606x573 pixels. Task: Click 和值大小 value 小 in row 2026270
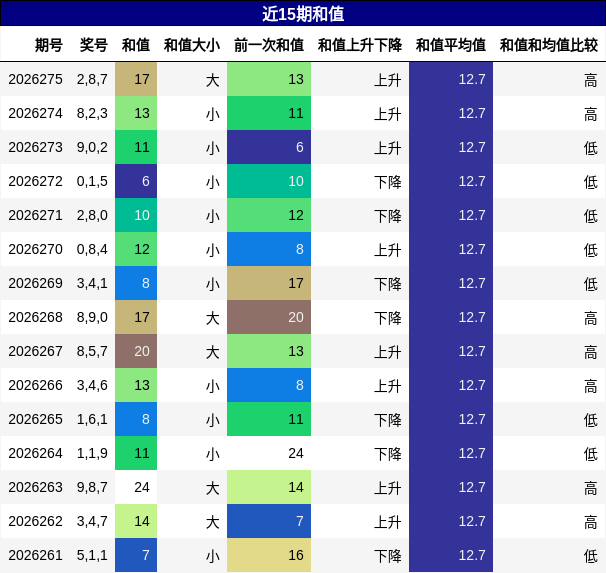213,250
